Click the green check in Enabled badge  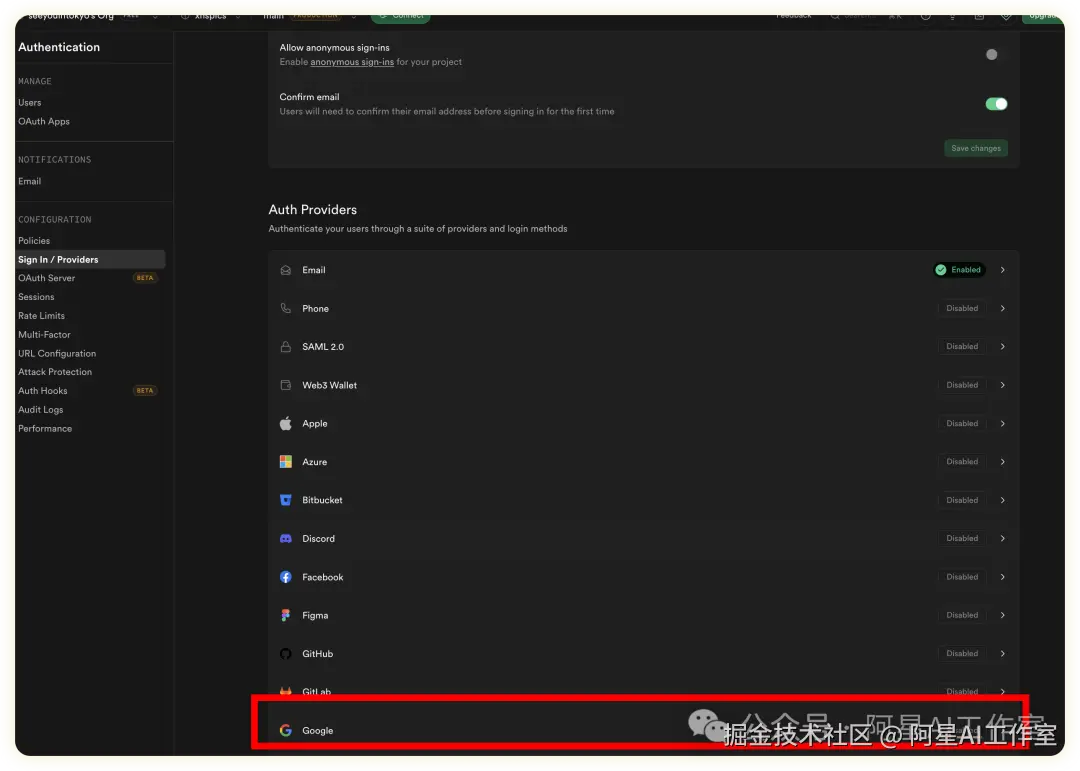(941, 270)
